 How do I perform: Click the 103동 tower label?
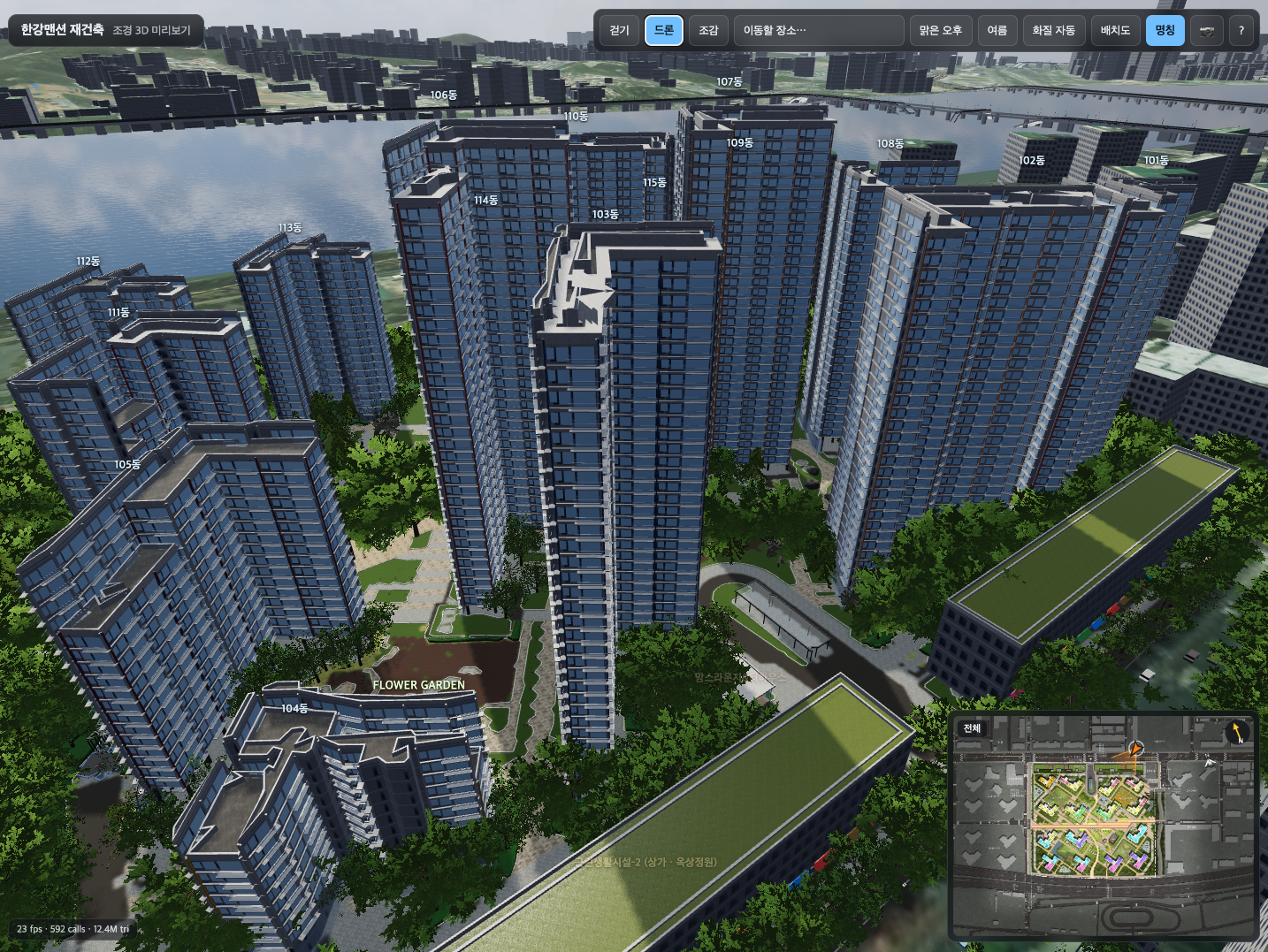[606, 215]
